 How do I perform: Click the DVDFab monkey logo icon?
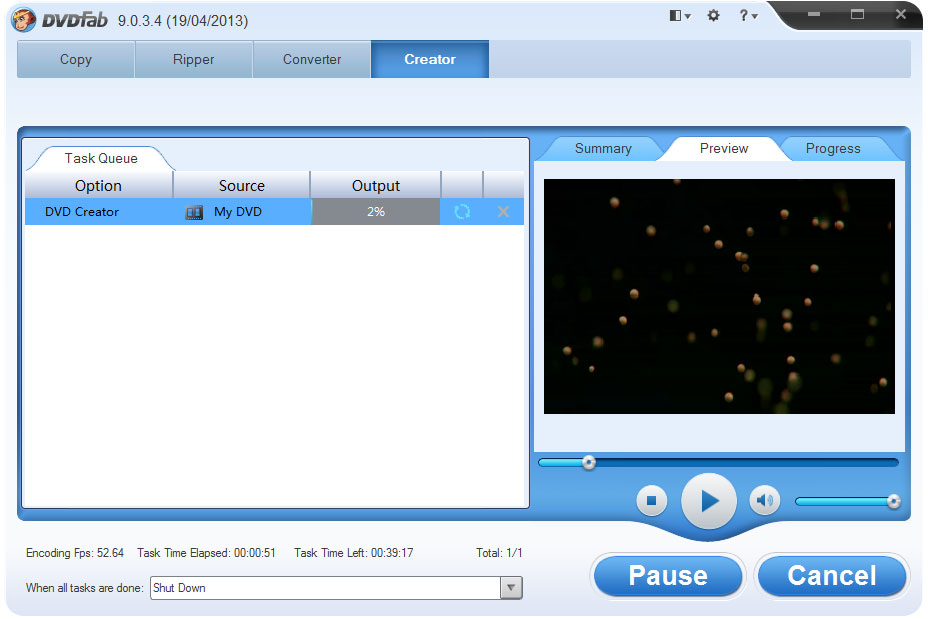click(x=23, y=21)
